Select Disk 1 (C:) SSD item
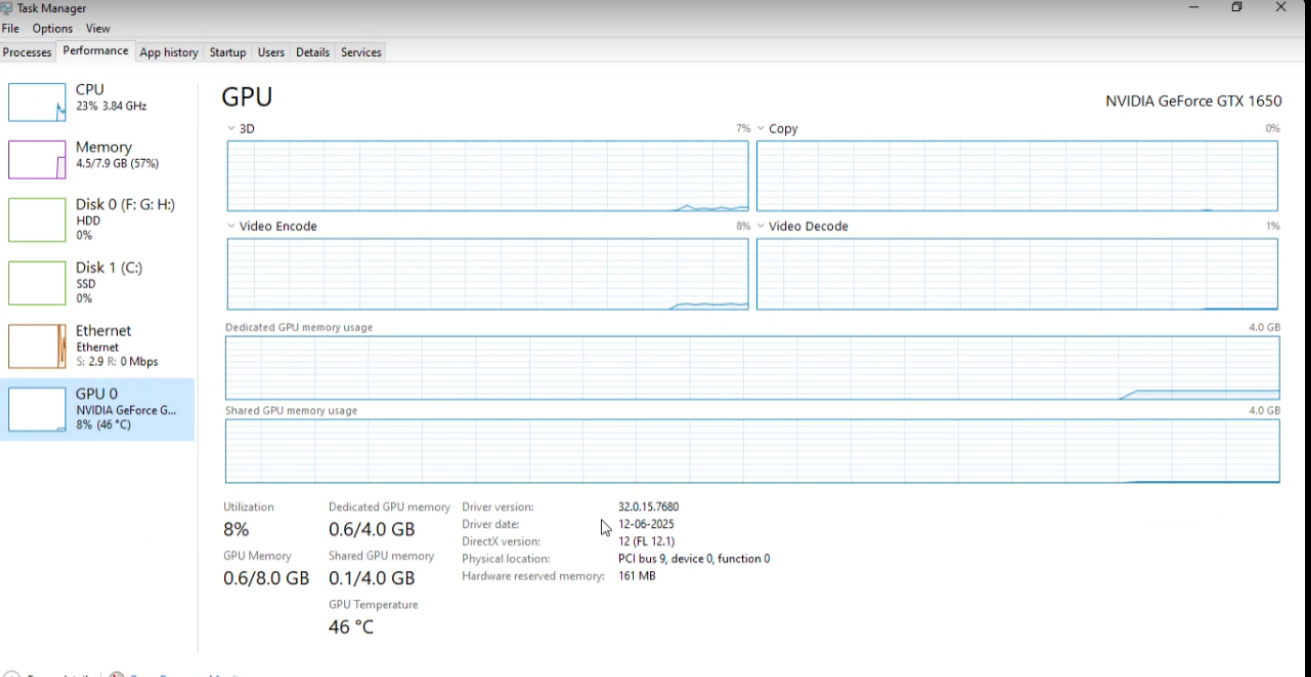The width and height of the screenshot is (1311, 677). pos(97,282)
